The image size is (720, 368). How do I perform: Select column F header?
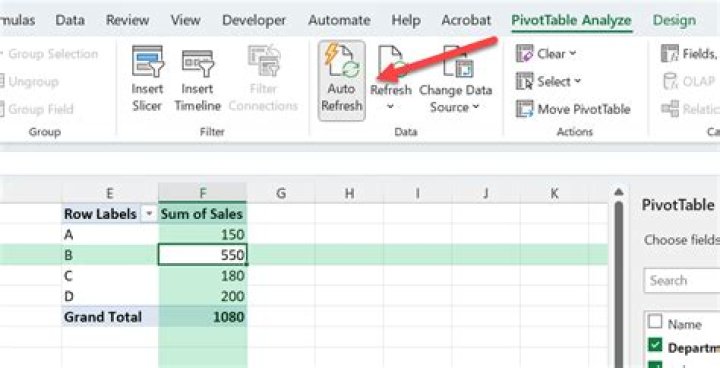(202, 193)
